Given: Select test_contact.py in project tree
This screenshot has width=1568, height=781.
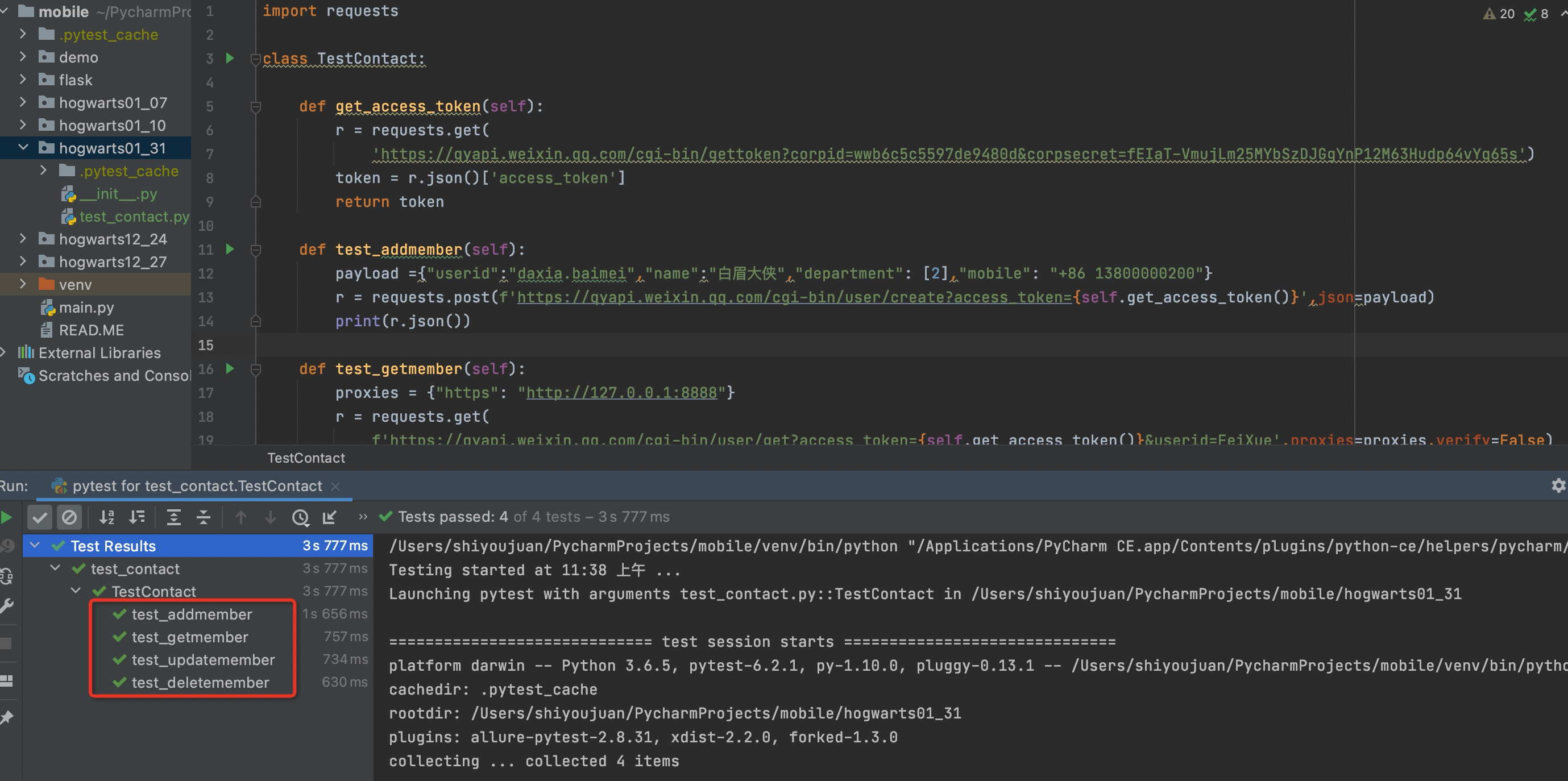Looking at the screenshot, I should pyautogui.click(x=126, y=217).
